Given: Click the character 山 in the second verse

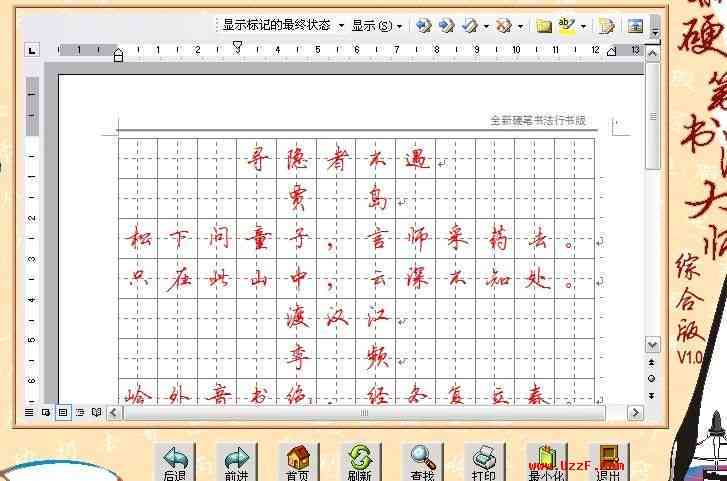Looking at the screenshot, I should point(258,279).
